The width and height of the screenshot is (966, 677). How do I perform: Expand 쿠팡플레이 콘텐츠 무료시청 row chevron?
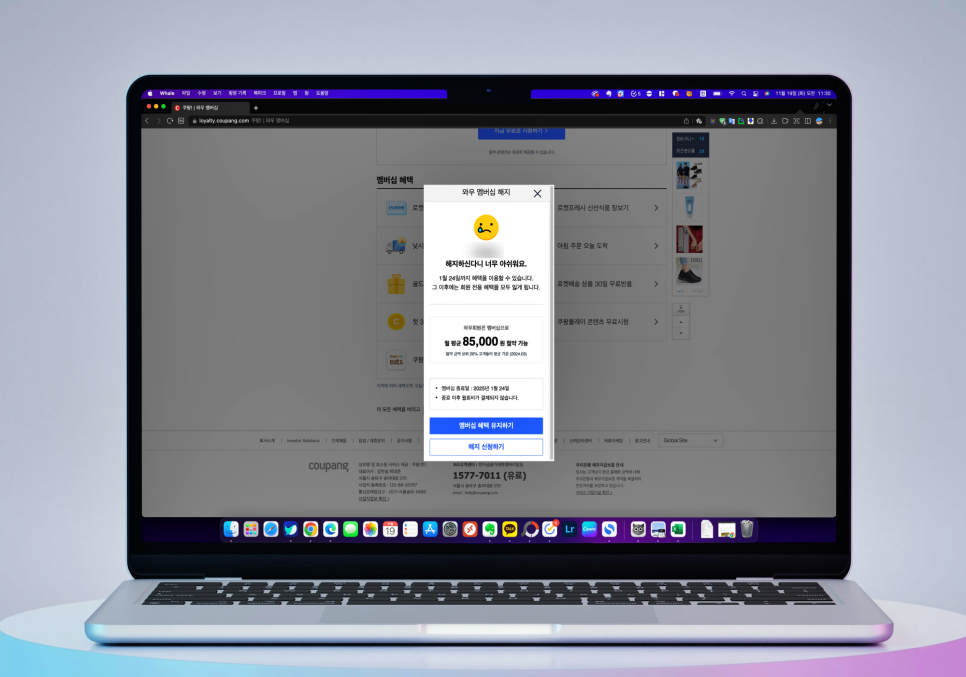pyautogui.click(x=656, y=322)
